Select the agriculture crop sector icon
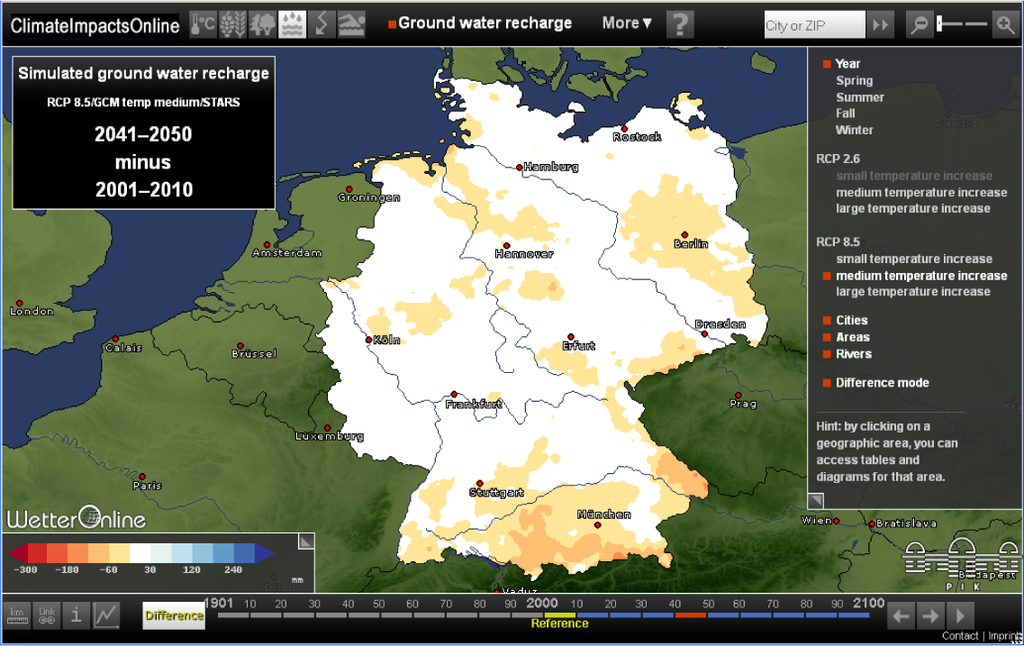The height and width of the screenshot is (646, 1024). coord(233,24)
